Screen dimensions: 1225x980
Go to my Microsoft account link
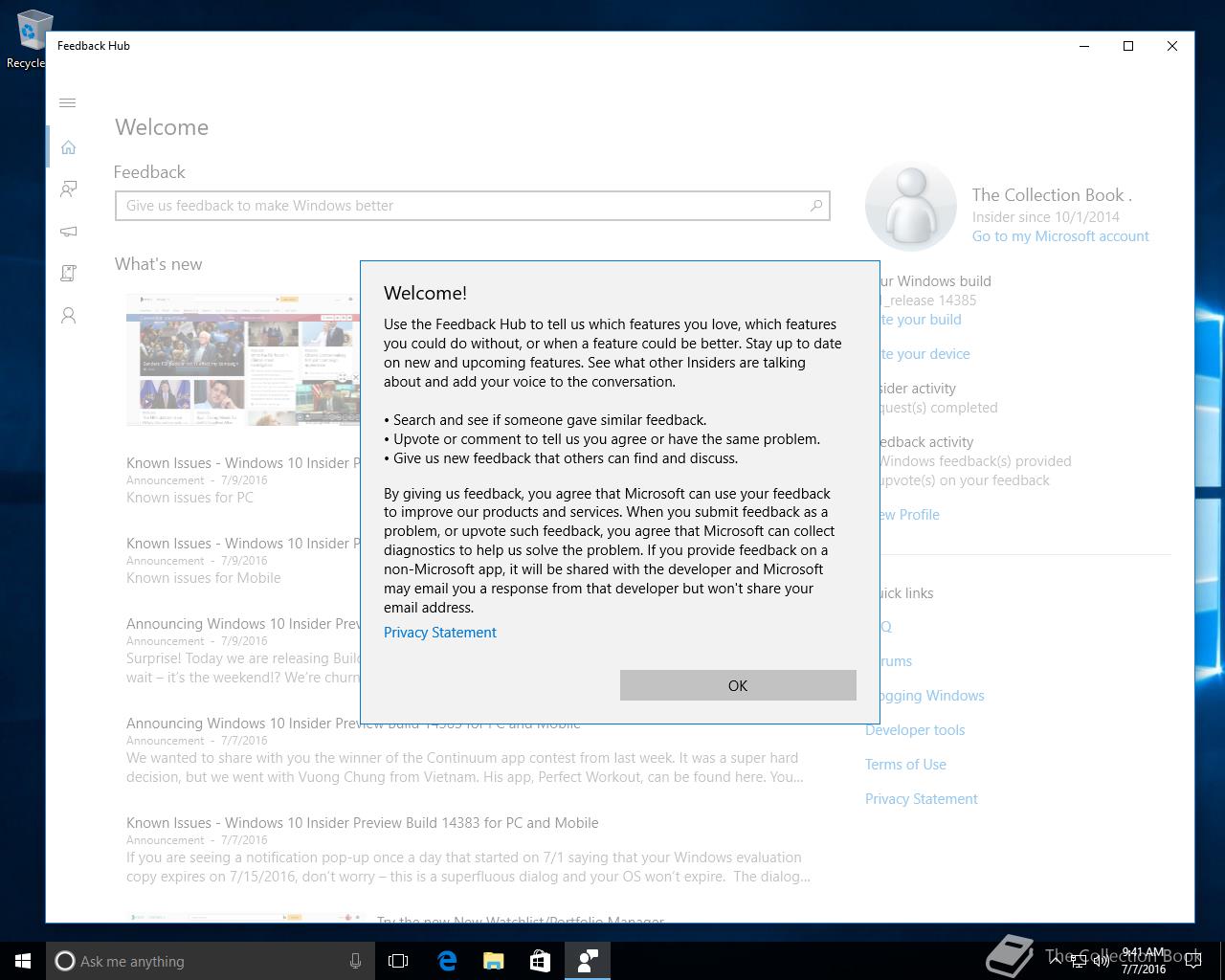click(1060, 236)
